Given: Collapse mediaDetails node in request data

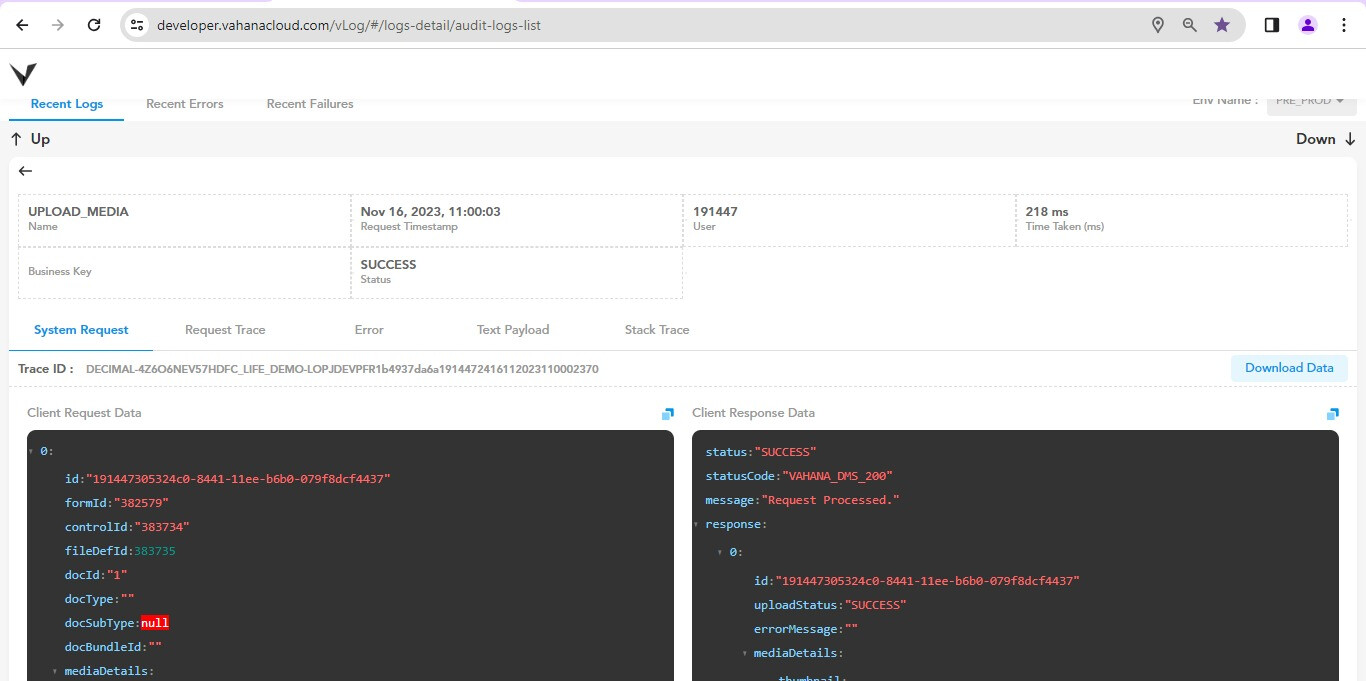Looking at the screenshot, I should tap(55, 671).
